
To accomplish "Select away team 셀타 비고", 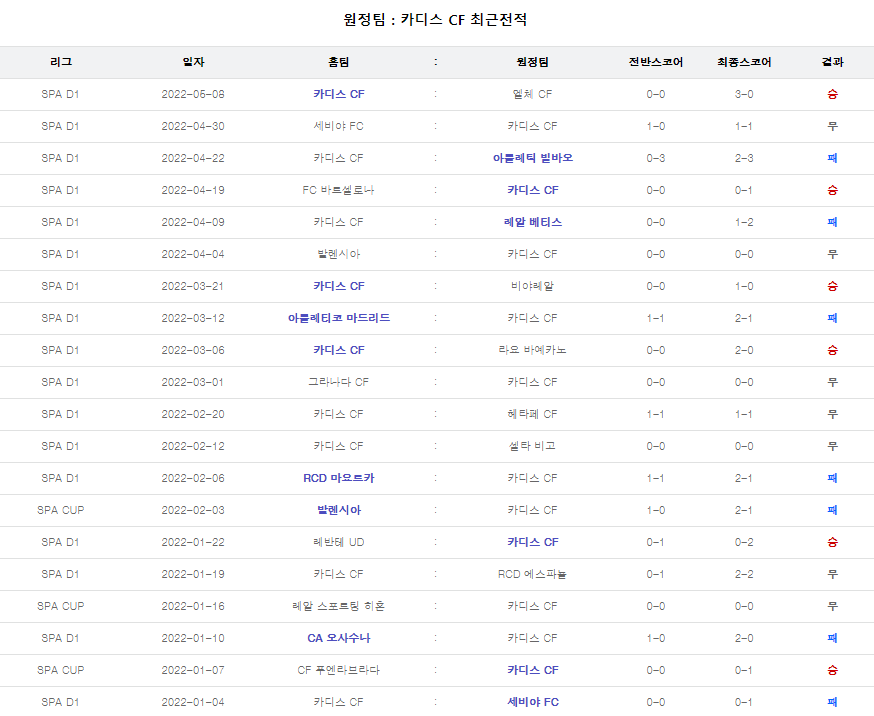I will (x=532, y=446).
